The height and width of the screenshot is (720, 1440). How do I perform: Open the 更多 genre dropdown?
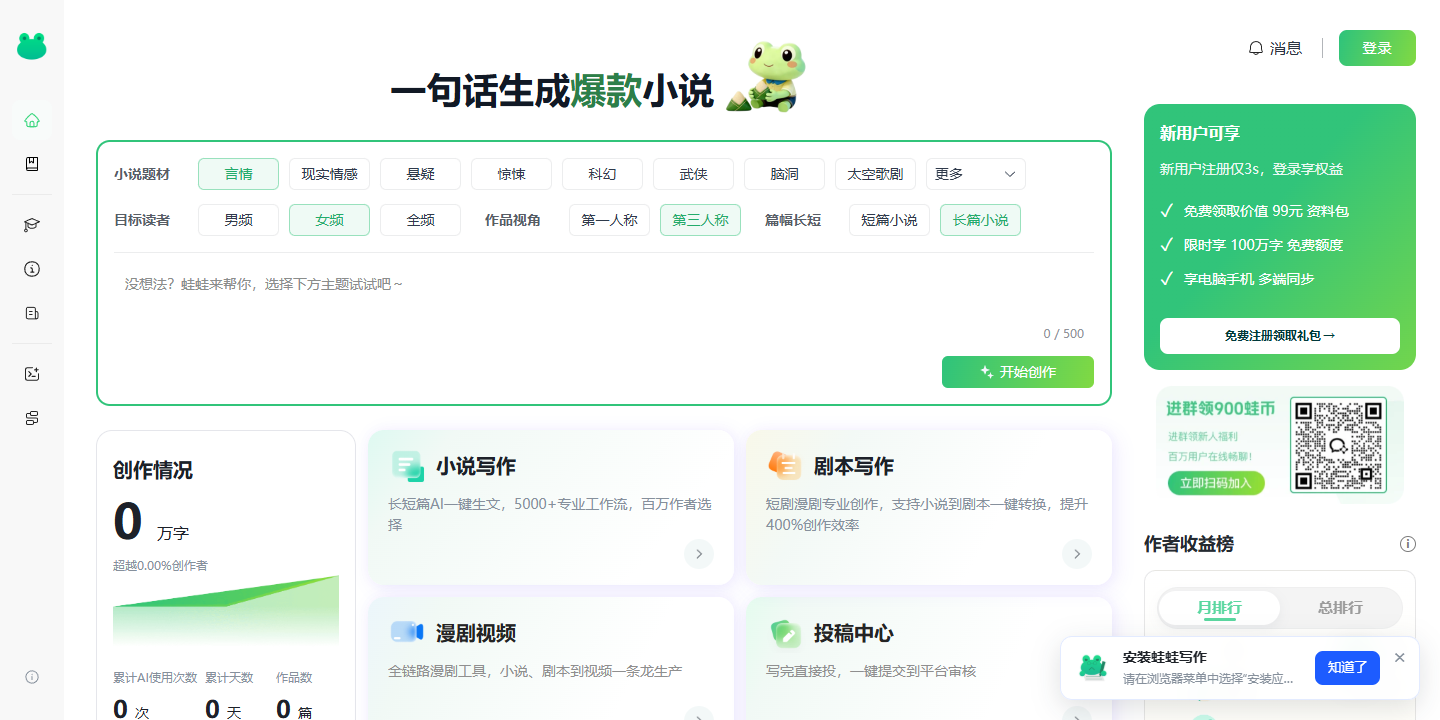[x=976, y=174]
